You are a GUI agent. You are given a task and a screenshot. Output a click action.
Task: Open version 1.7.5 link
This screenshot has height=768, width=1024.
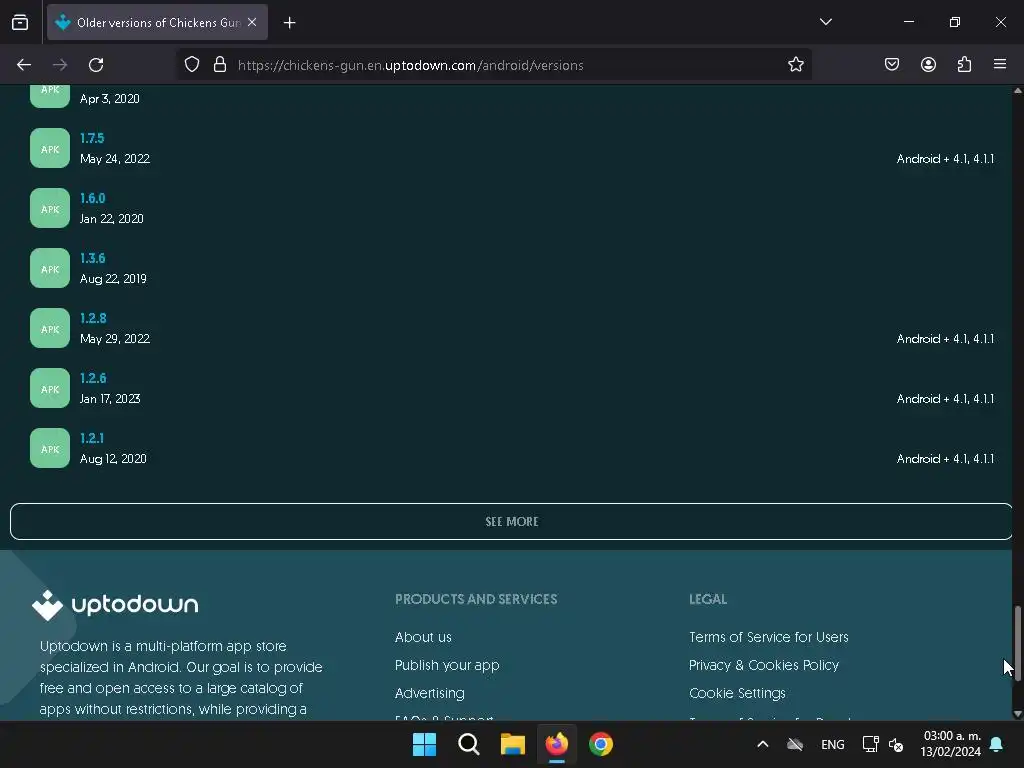[92, 138]
